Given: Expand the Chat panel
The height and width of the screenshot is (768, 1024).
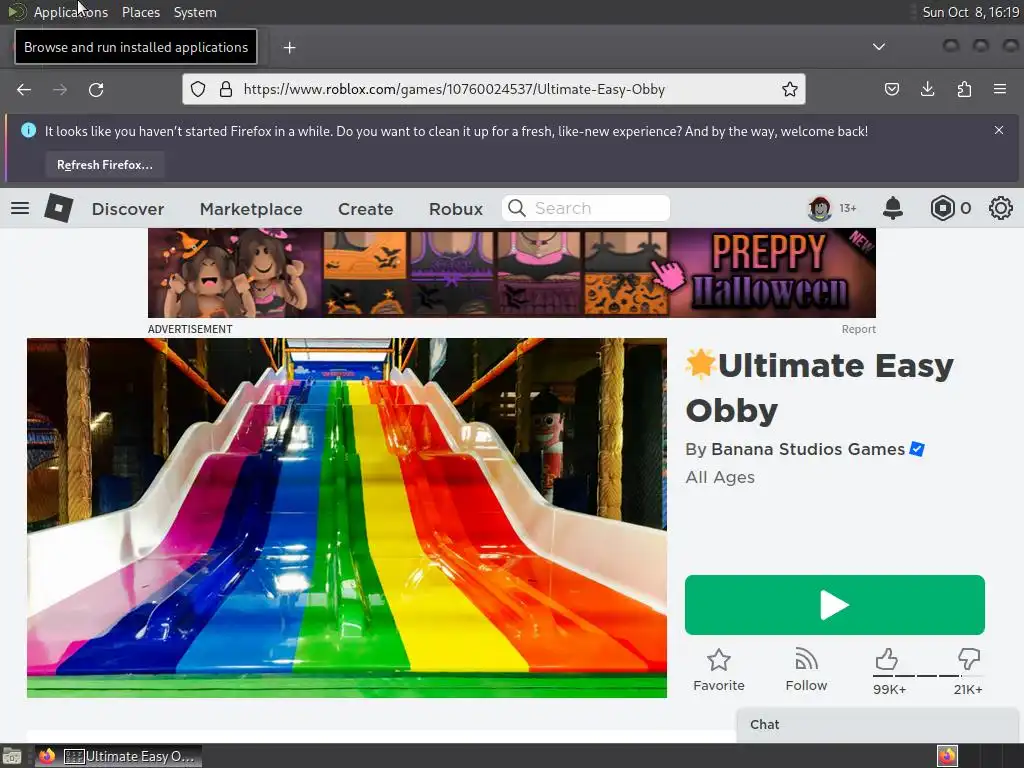Looking at the screenshot, I should point(877,724).
